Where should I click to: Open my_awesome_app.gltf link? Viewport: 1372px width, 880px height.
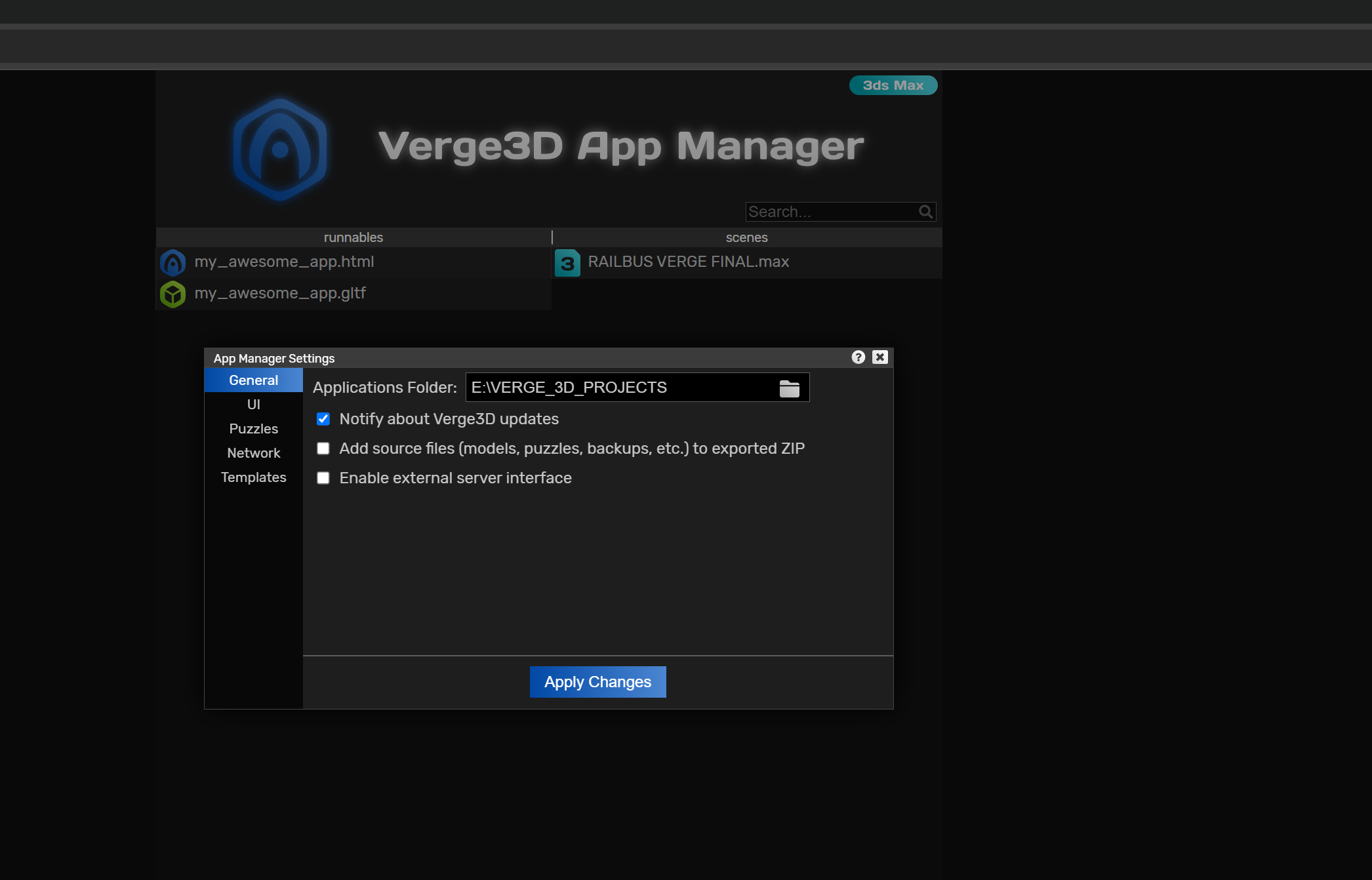[x=280, y=293]
